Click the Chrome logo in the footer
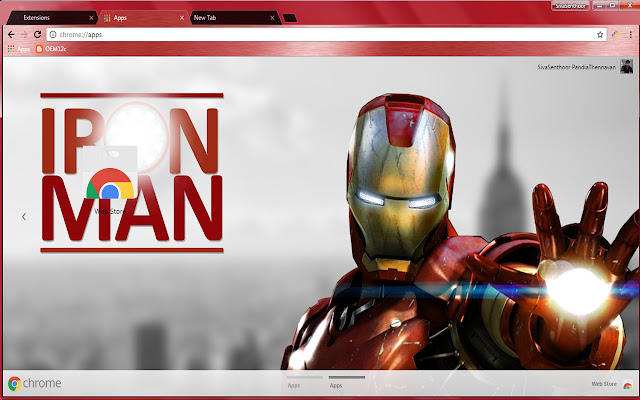Image resolution: width=640 pixels, height=400 pixels. [35, 383]
